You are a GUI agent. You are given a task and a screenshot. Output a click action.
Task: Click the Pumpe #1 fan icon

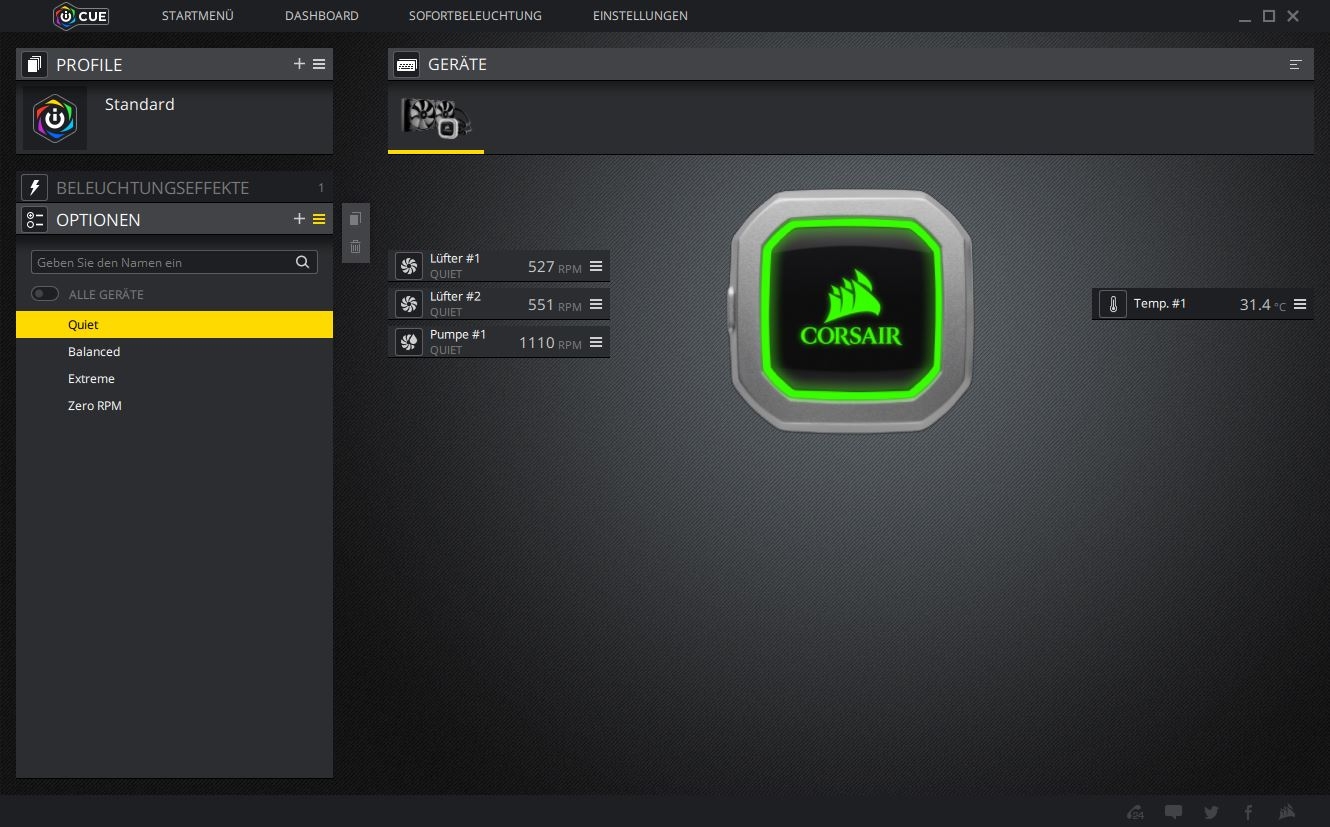[x=408, y=342]
